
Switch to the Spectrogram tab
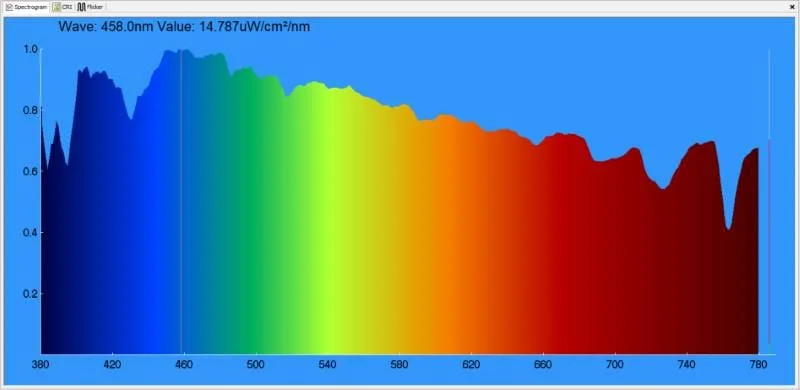click(x=27, y=7)
